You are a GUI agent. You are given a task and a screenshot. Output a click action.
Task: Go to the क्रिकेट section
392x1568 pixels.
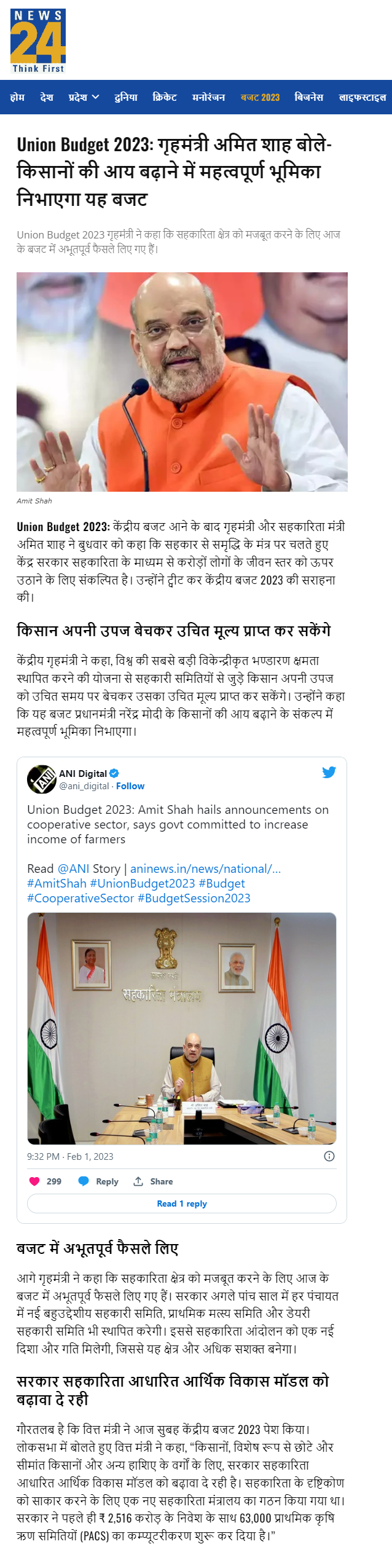coord(165,97)
